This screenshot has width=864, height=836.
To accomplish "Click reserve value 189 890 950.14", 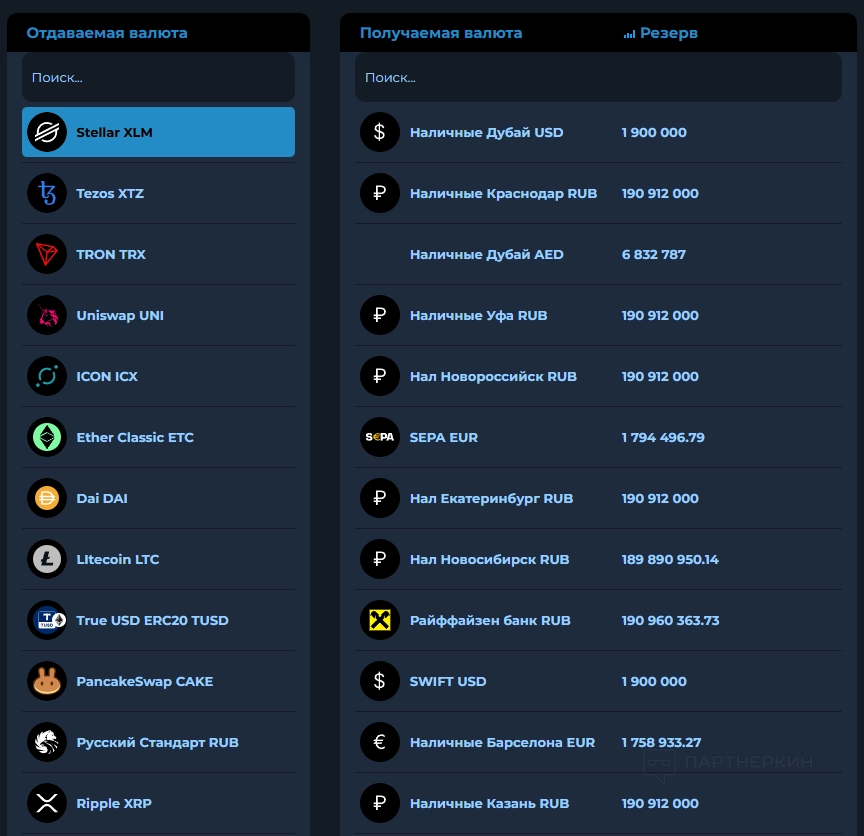I will point(670,559).
